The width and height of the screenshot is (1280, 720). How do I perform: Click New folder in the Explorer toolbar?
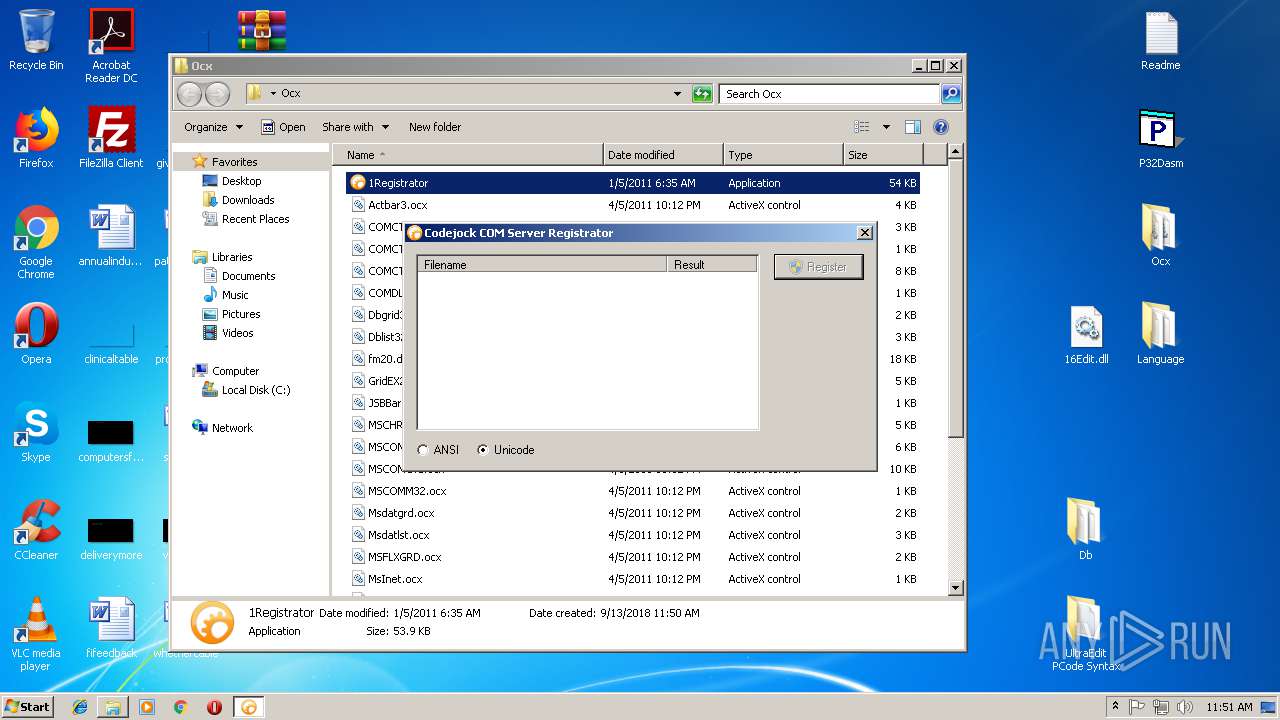[435, 127]
